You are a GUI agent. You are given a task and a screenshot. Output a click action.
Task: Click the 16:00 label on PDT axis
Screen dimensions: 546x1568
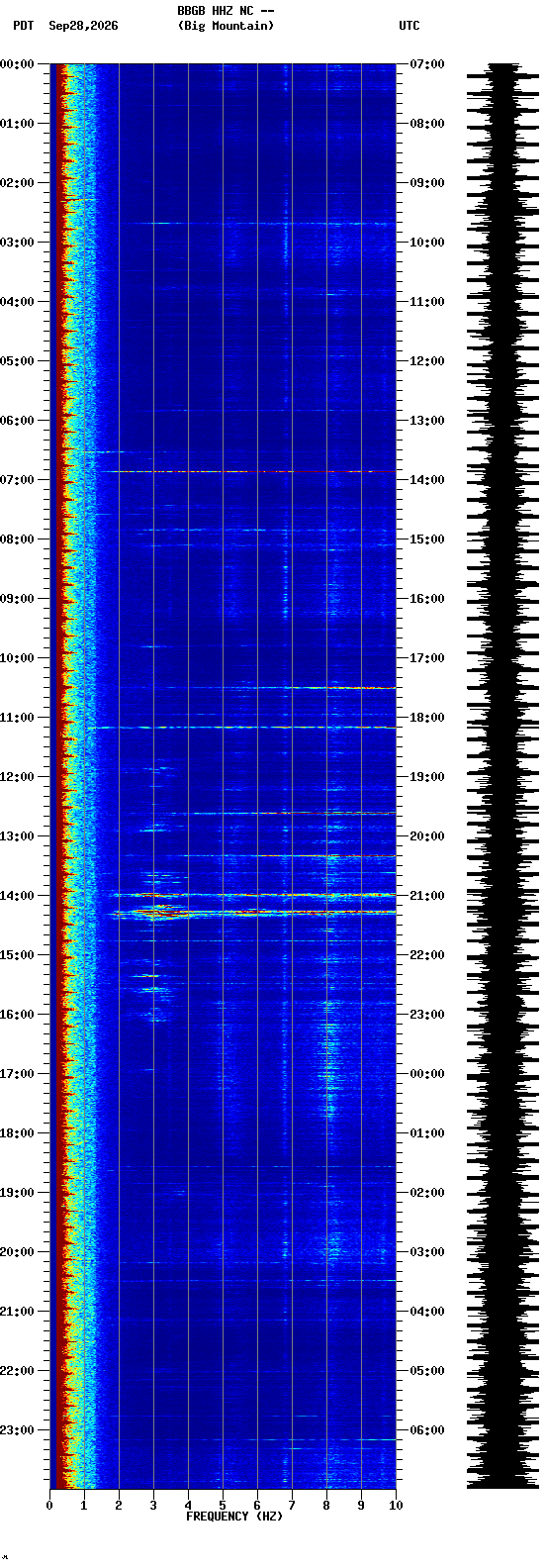tap(17, 1015)
